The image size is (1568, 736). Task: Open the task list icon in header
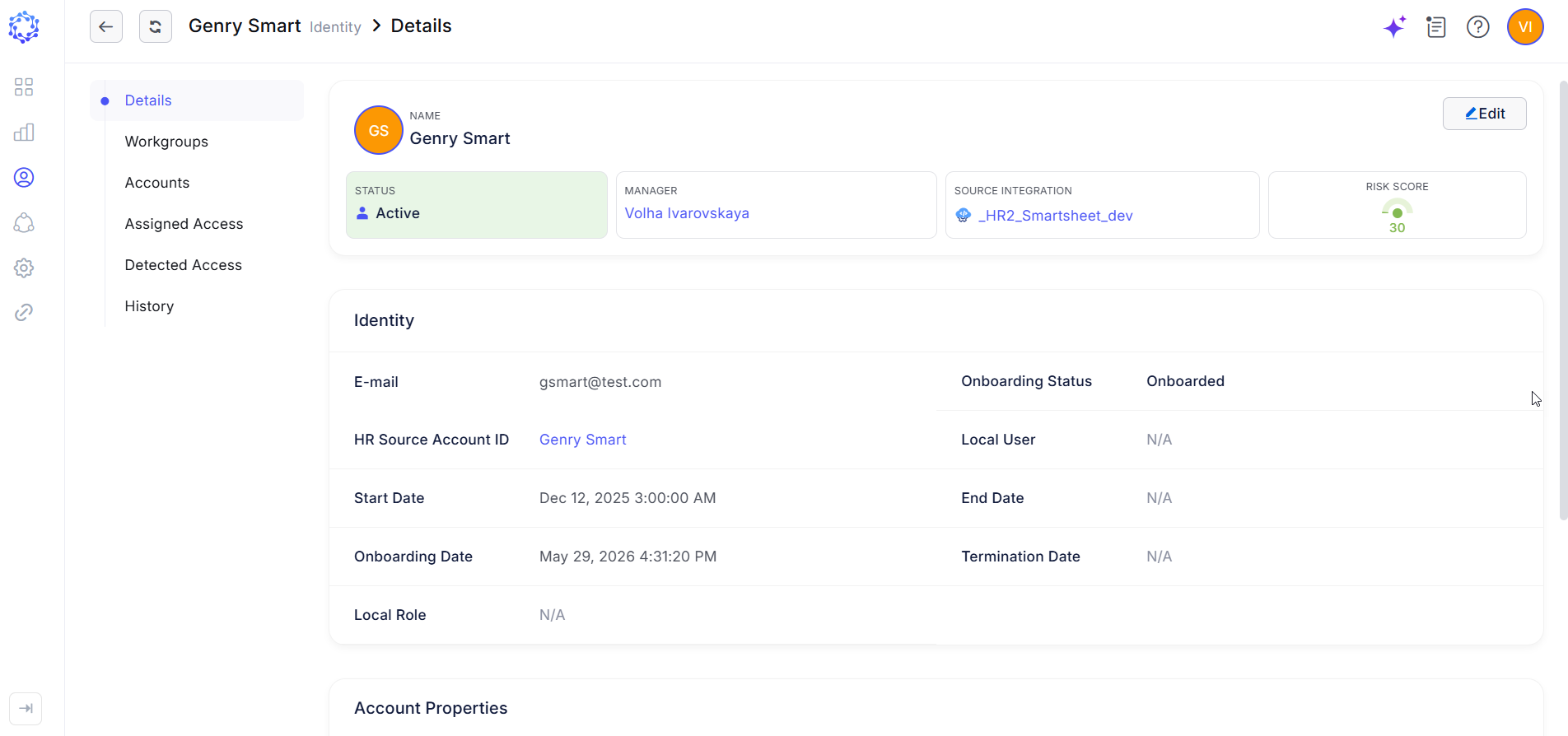(1436, 27)
